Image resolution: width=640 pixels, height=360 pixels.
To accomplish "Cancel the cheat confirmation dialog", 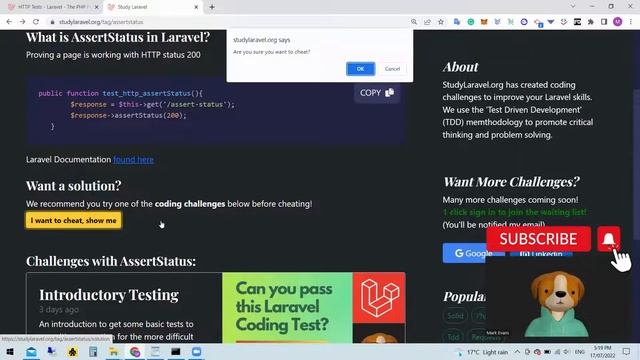I will pos(392,69).
